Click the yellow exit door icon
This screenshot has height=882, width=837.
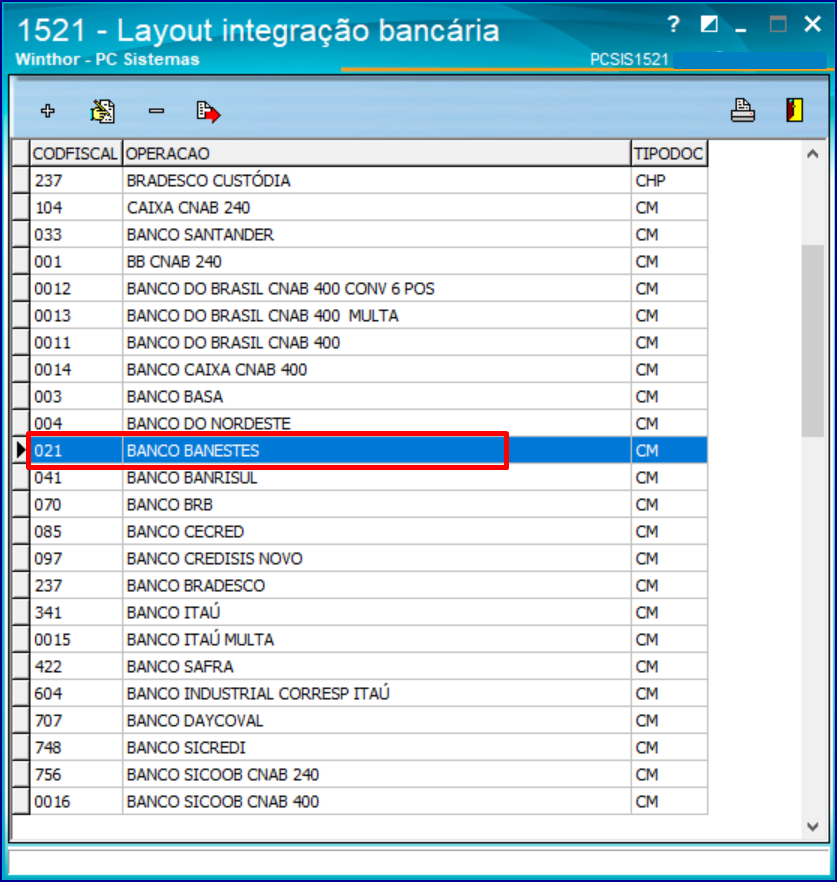tap(794, 110)
